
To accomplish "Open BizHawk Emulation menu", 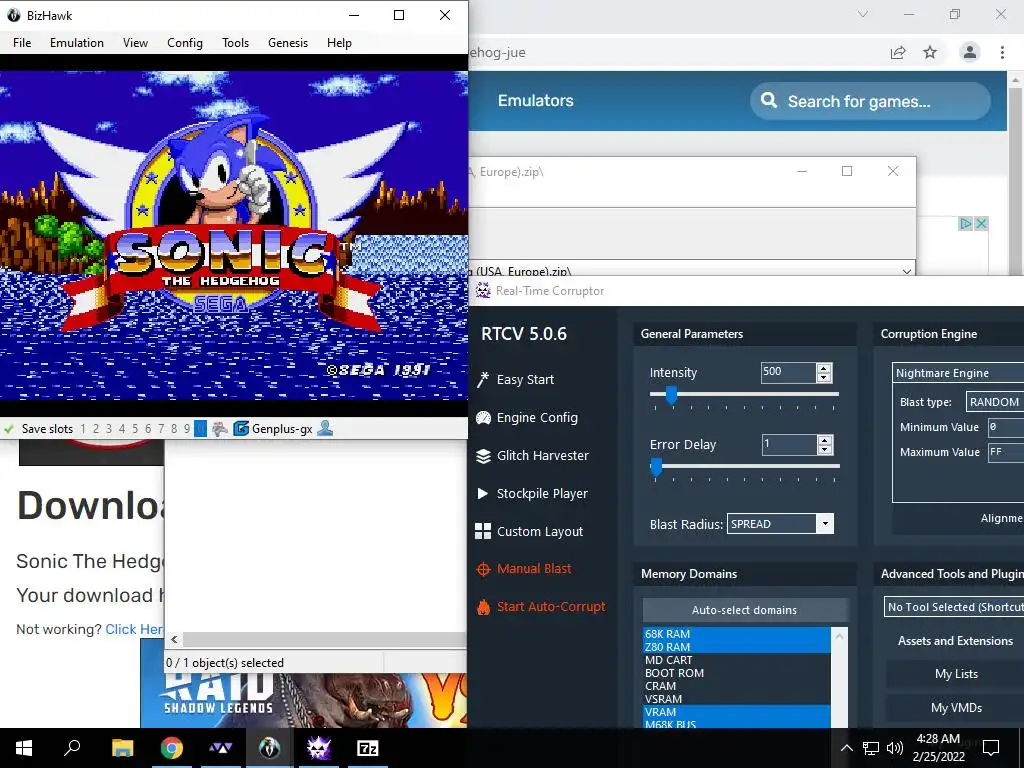I will (x=76, y=42).
